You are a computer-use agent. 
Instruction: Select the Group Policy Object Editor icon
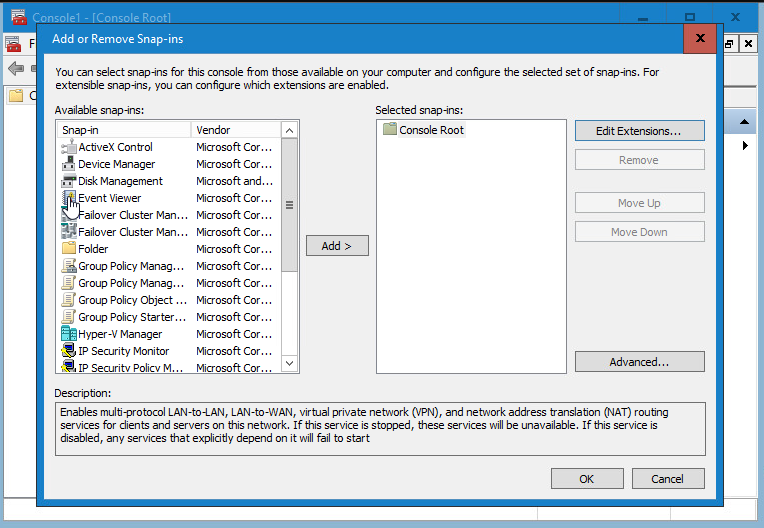pos(69,300)
